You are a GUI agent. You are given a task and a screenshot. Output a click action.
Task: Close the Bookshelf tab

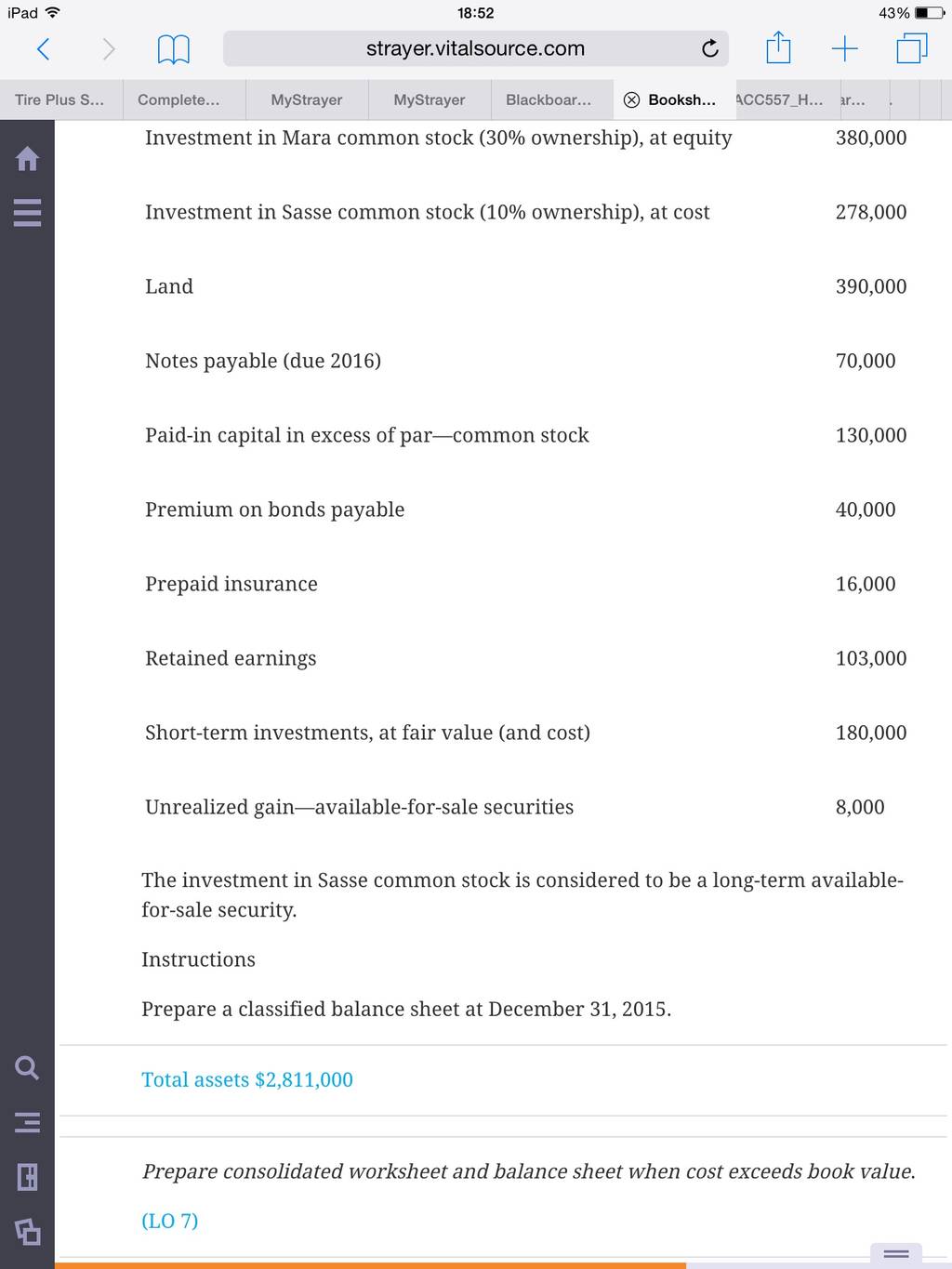click(x=631, y=100)
